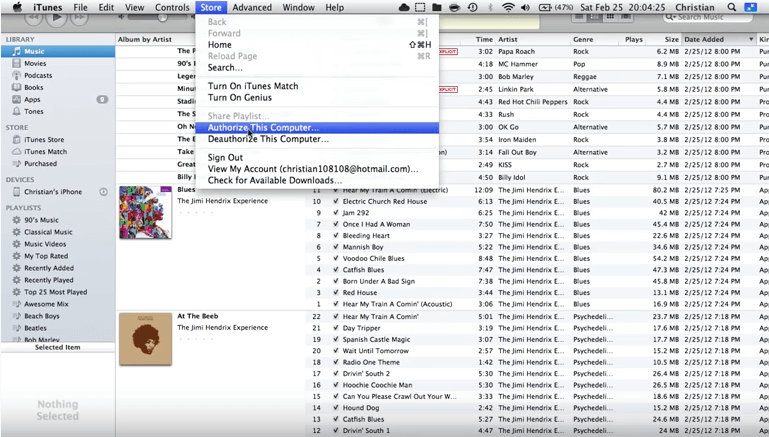Choose Deauthorize This Computer menu item
769x437 pixels.
[x=317, y=139]
